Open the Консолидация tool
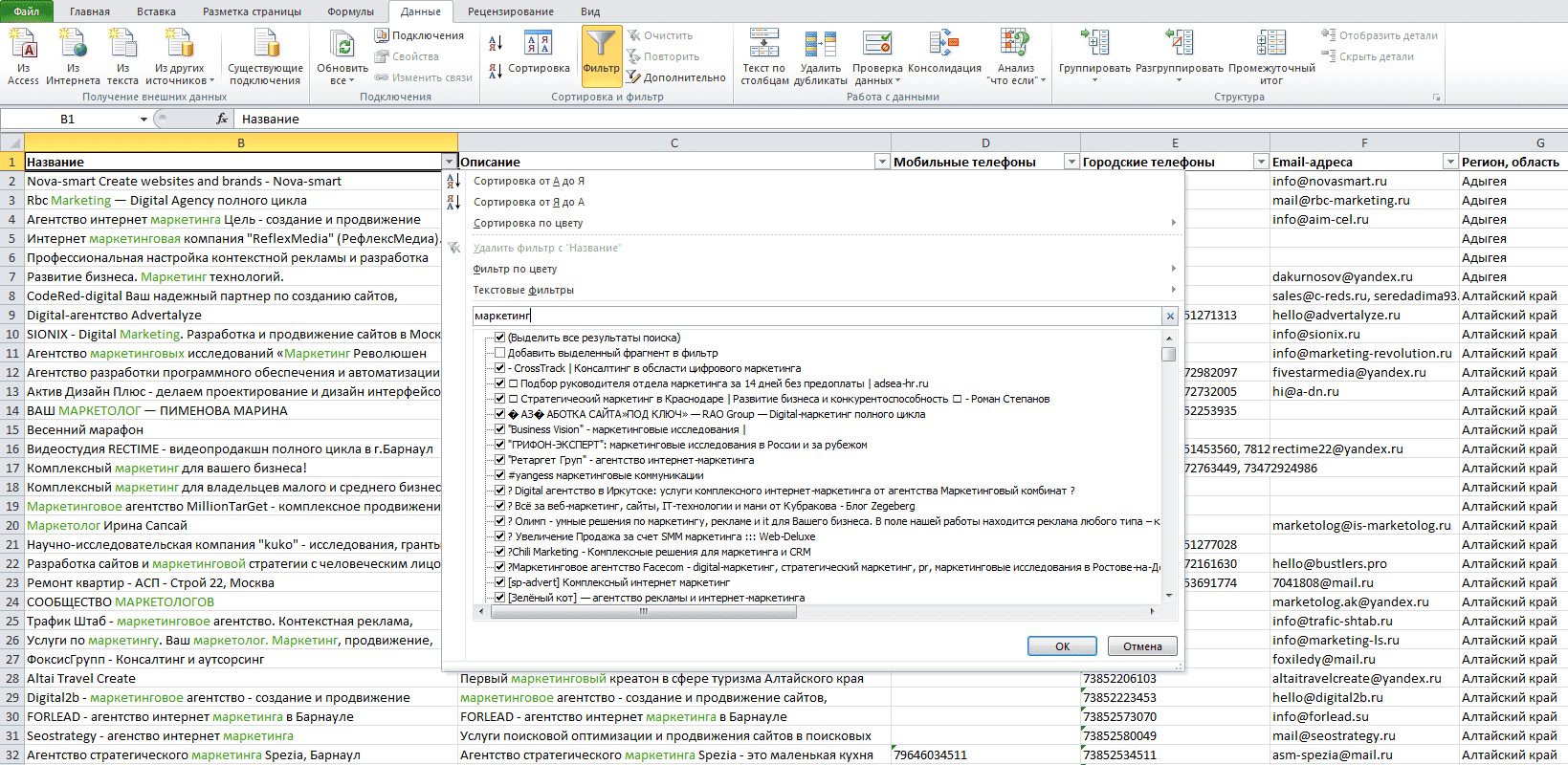The width and height of the screenshot is (1568, 765). 943,44
